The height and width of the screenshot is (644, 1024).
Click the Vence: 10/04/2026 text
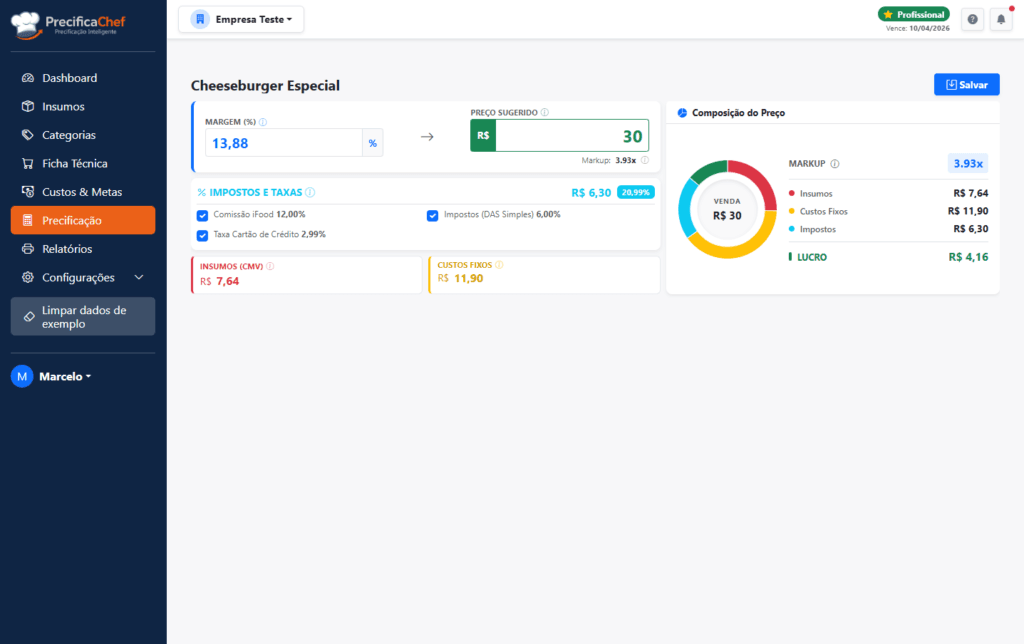click(918, 29)
